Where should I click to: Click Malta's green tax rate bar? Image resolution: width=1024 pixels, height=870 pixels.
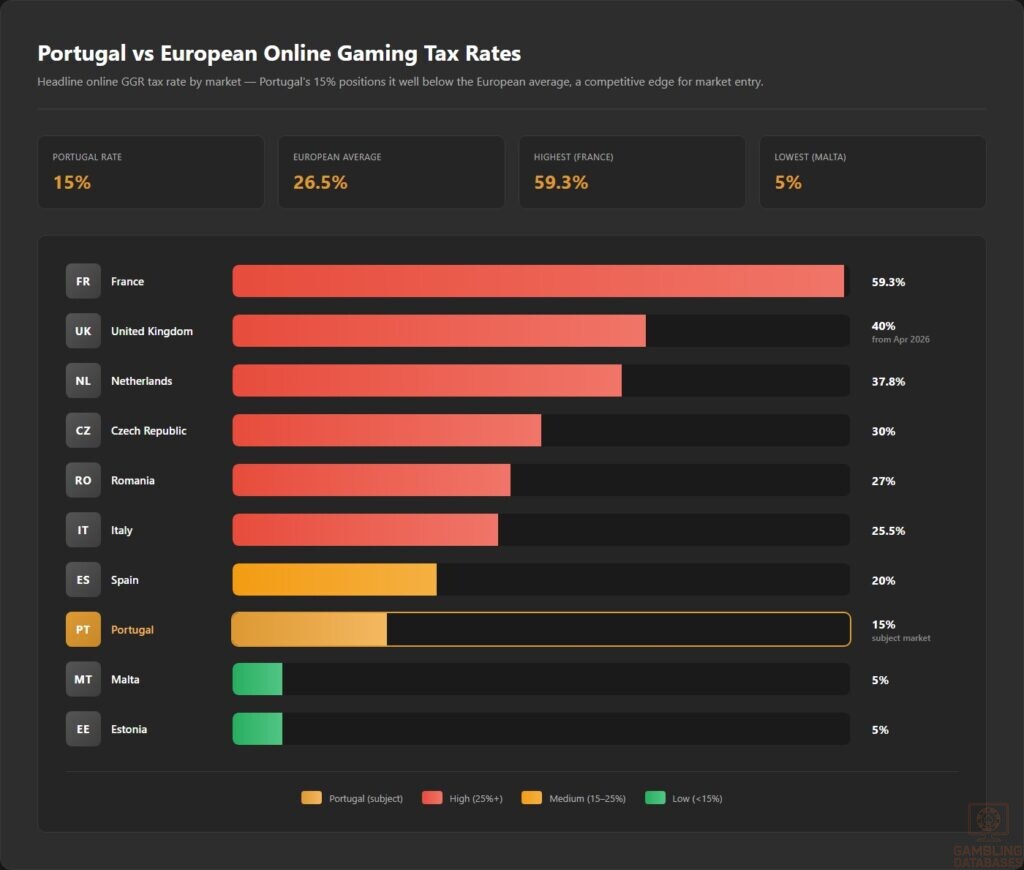[257, 679]
